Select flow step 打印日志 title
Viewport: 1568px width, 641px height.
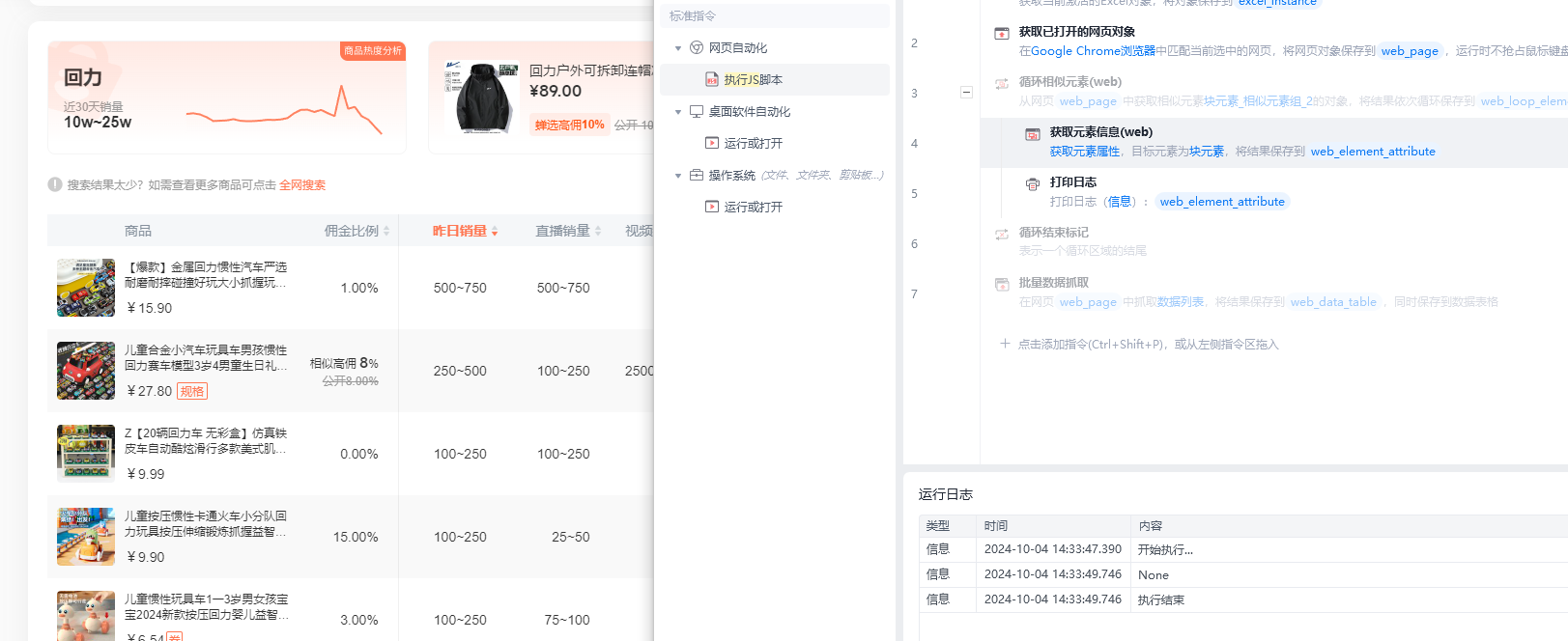pyautogui.click(x=1073, y=182)
